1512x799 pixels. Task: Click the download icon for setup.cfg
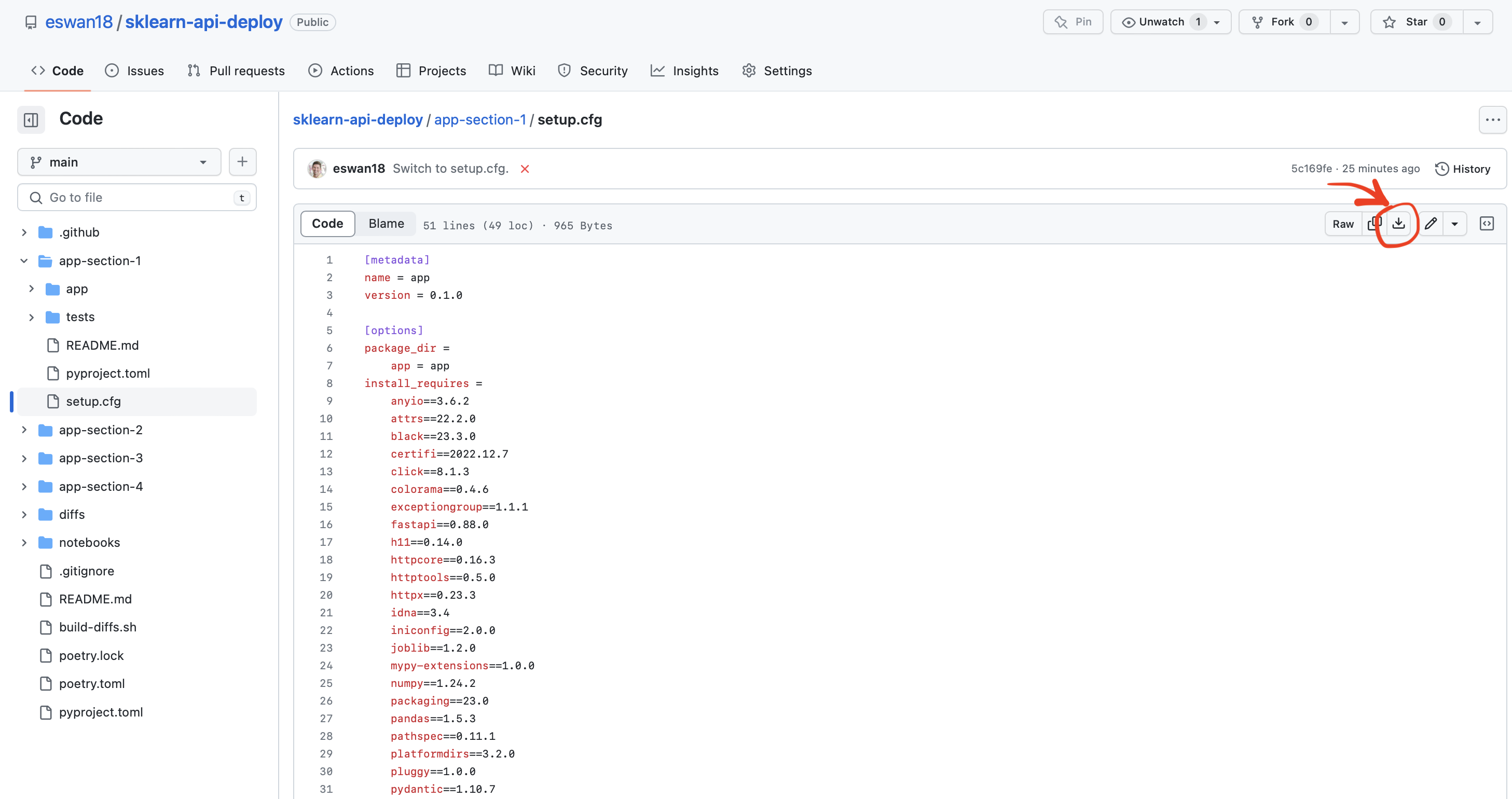click(x=1398, y=223)
